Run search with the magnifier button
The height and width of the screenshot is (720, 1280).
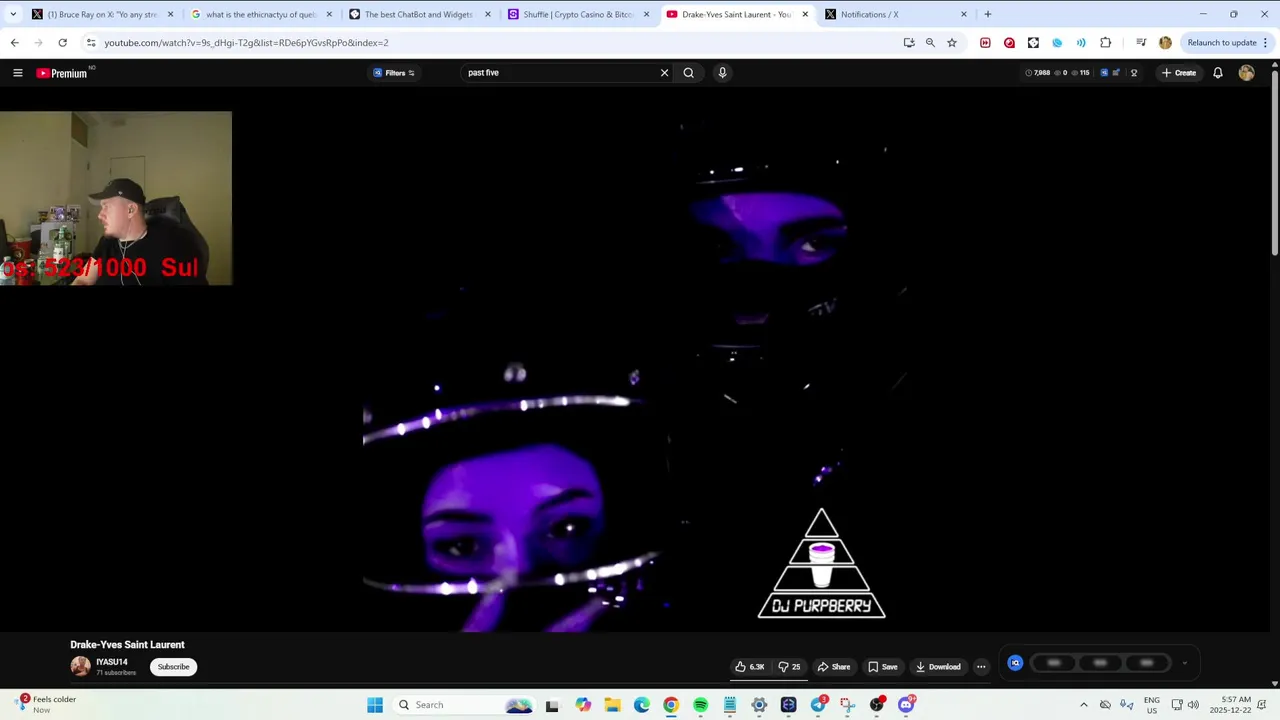688,73
